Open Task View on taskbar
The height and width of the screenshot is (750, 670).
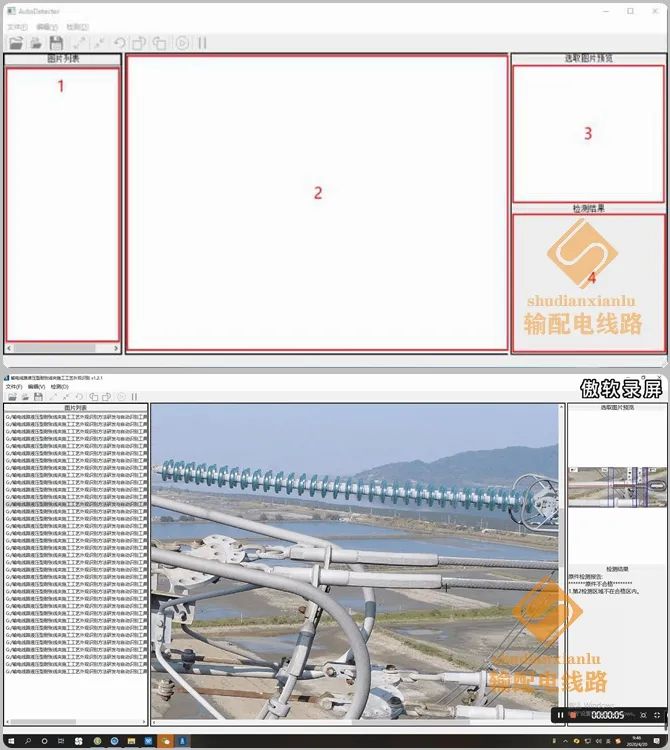(61, 741)
